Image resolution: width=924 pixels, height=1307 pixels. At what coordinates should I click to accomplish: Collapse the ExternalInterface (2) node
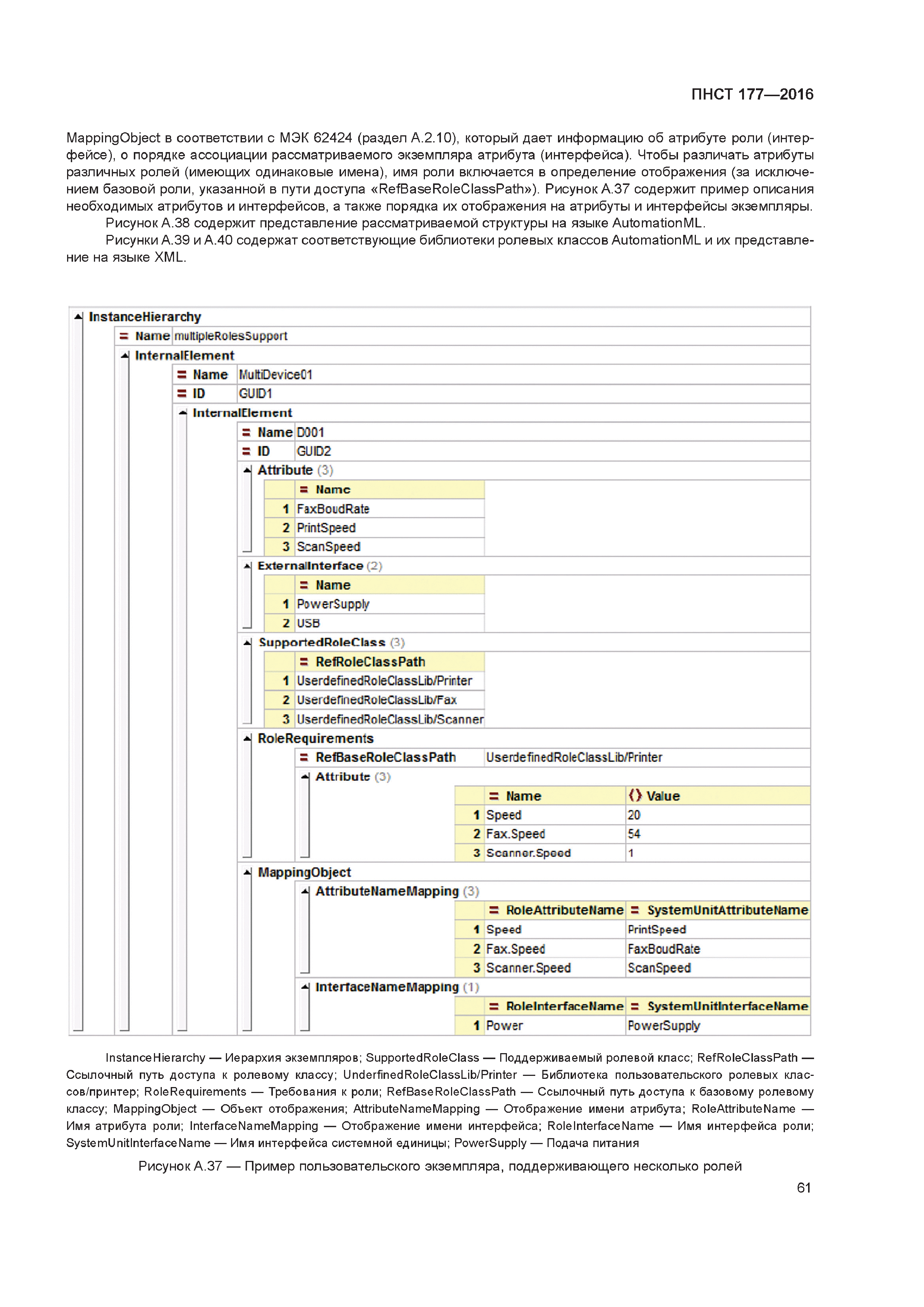[247, 566]
